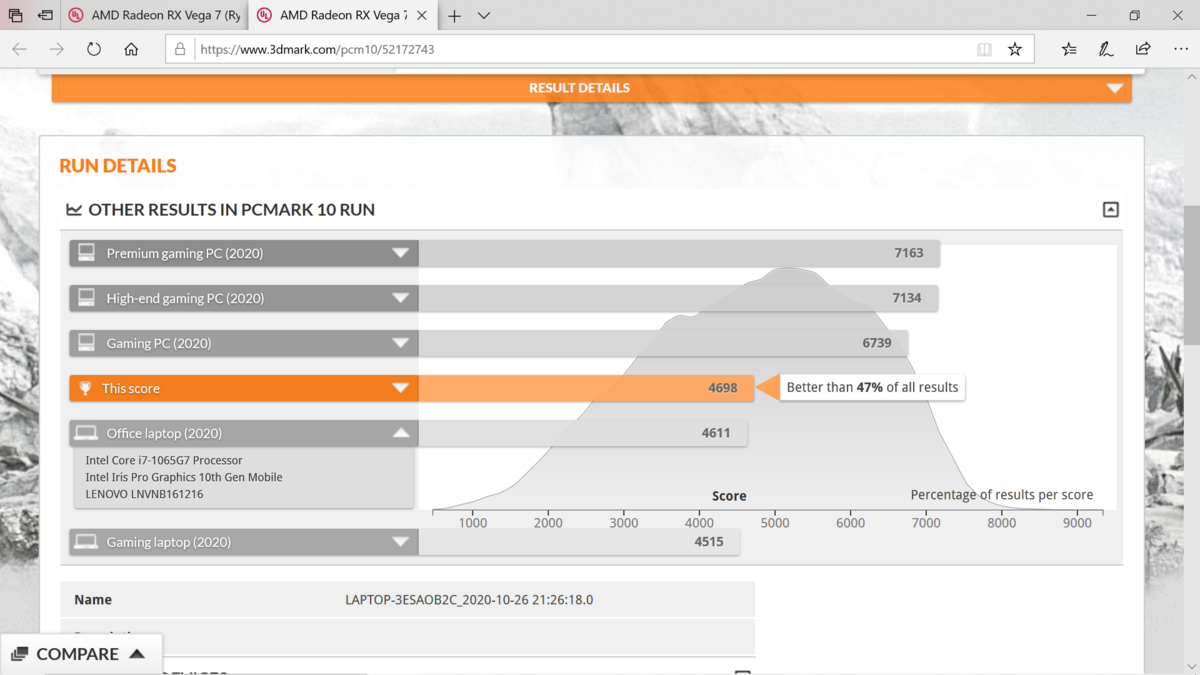Screen dimensions: 1200x675
Task: Collapse Office laptop (2020) details
Action: click(400, 433)
